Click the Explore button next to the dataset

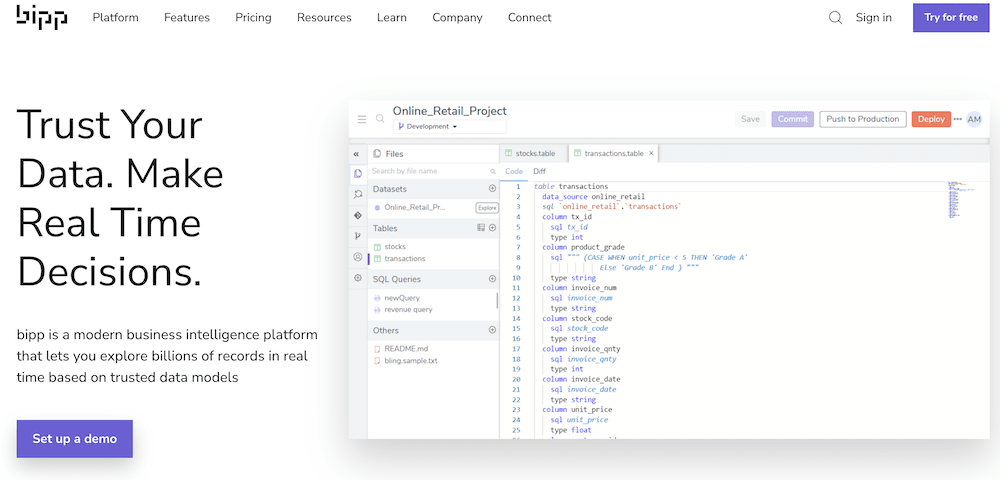point(487,208)
